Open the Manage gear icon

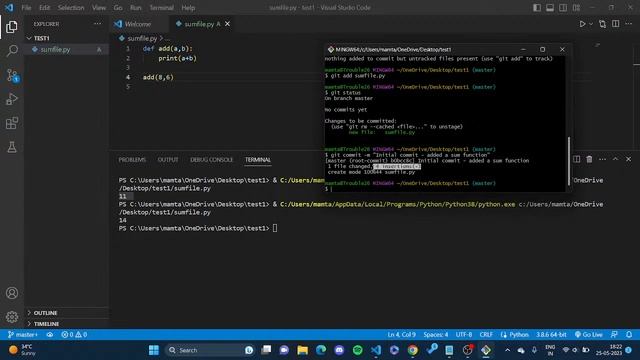tap(12, 317)
